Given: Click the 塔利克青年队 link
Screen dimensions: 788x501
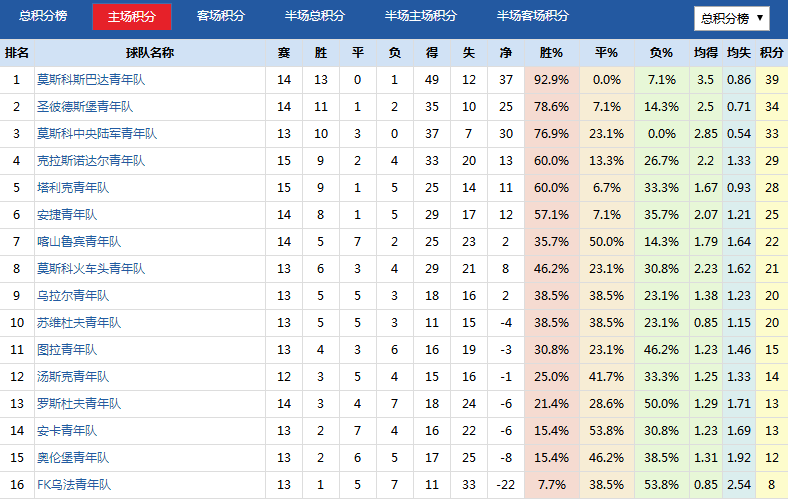Looking at the screenshot, I should point(73,188).
